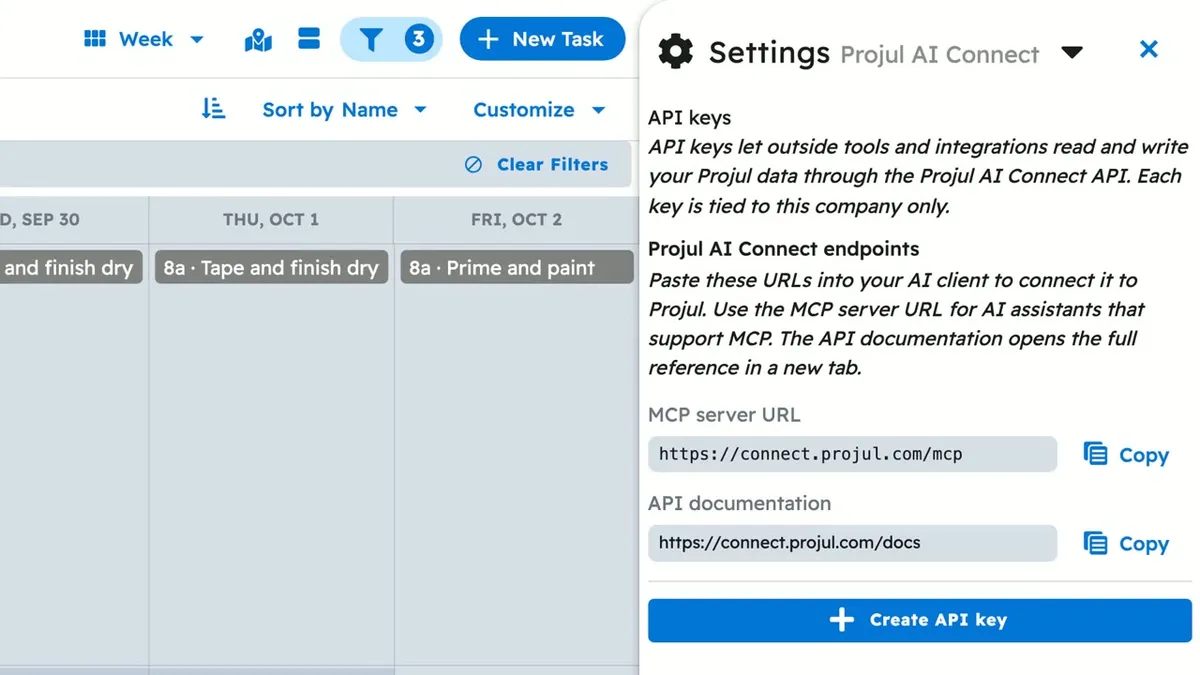Create a New Task
This screenshot has height=675, width=1200.
[x=542, y=40]
